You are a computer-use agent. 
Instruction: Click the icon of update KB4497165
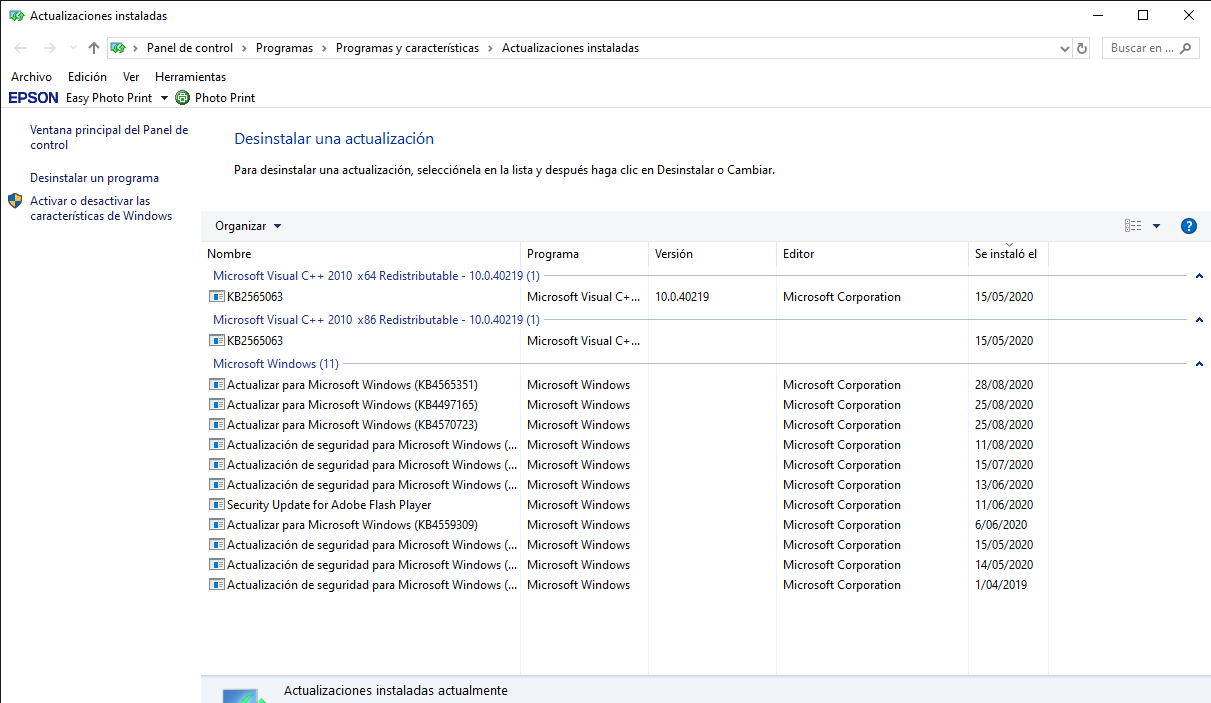click(x=217, y=405)
